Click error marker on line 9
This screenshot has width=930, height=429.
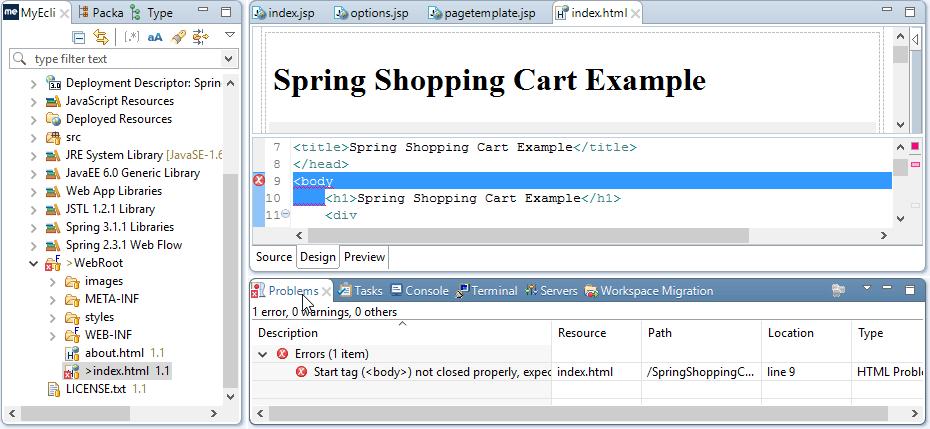pos(259,180)
